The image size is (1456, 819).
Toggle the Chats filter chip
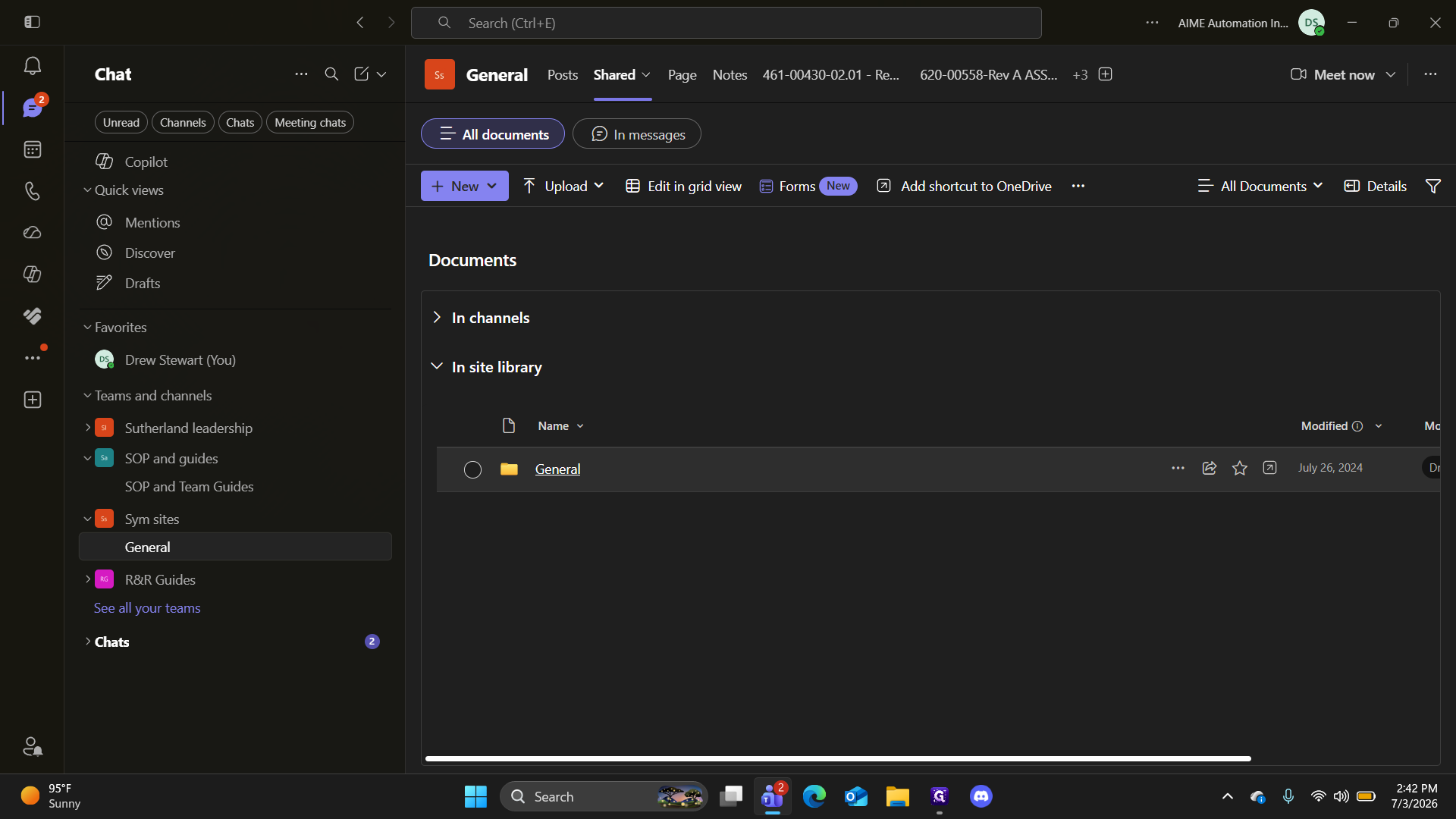[x=240, y=122]
